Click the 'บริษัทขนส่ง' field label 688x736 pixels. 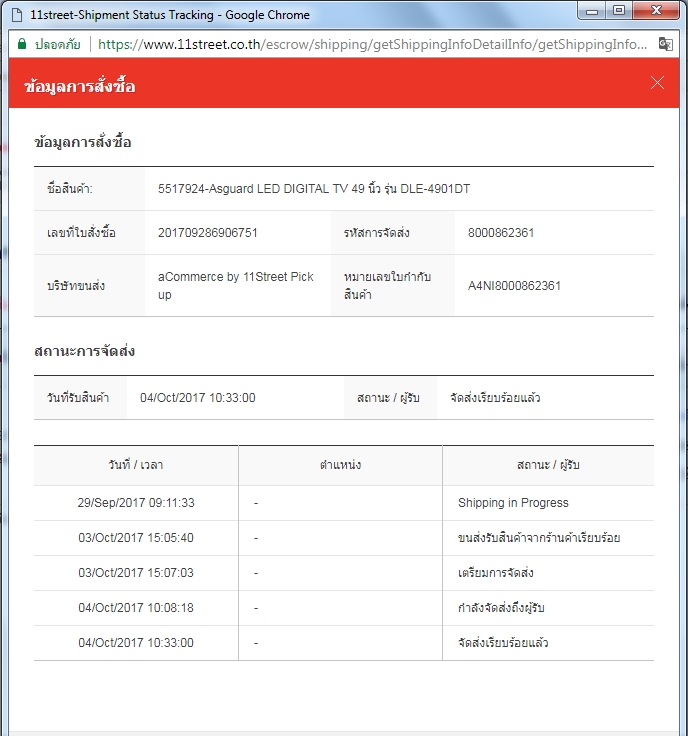tap(76, 286)
